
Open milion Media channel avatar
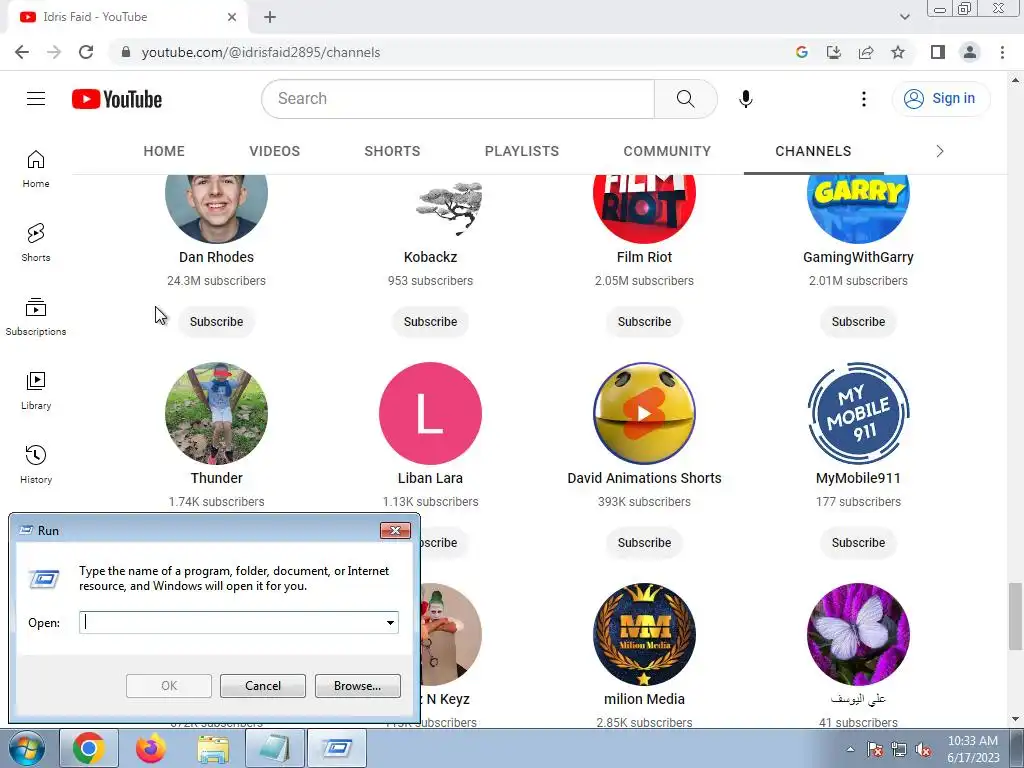[645, 634]
